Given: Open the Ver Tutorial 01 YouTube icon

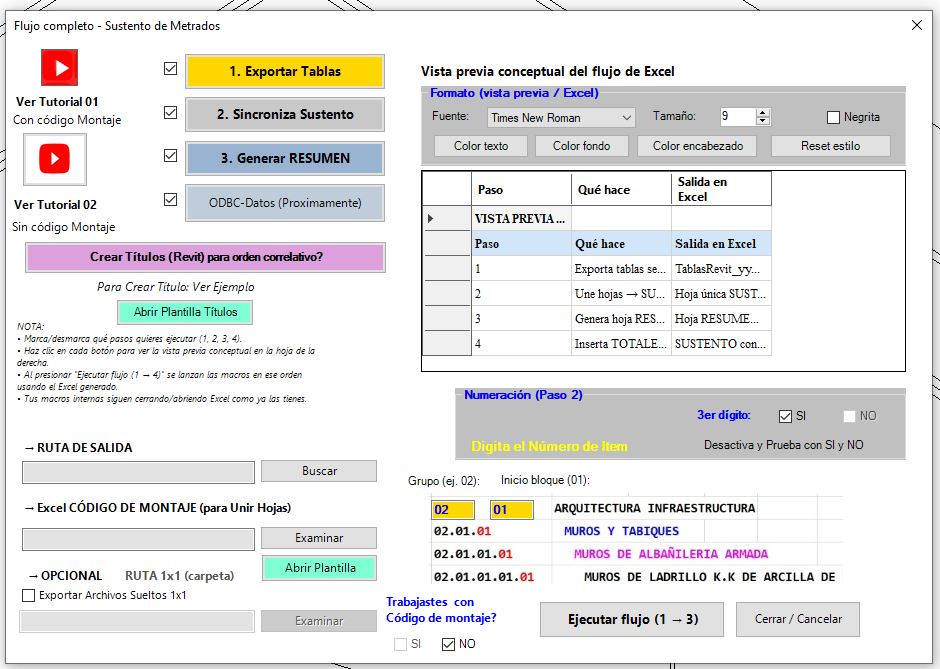Looking at the screenshot, I should pos(59,68).
